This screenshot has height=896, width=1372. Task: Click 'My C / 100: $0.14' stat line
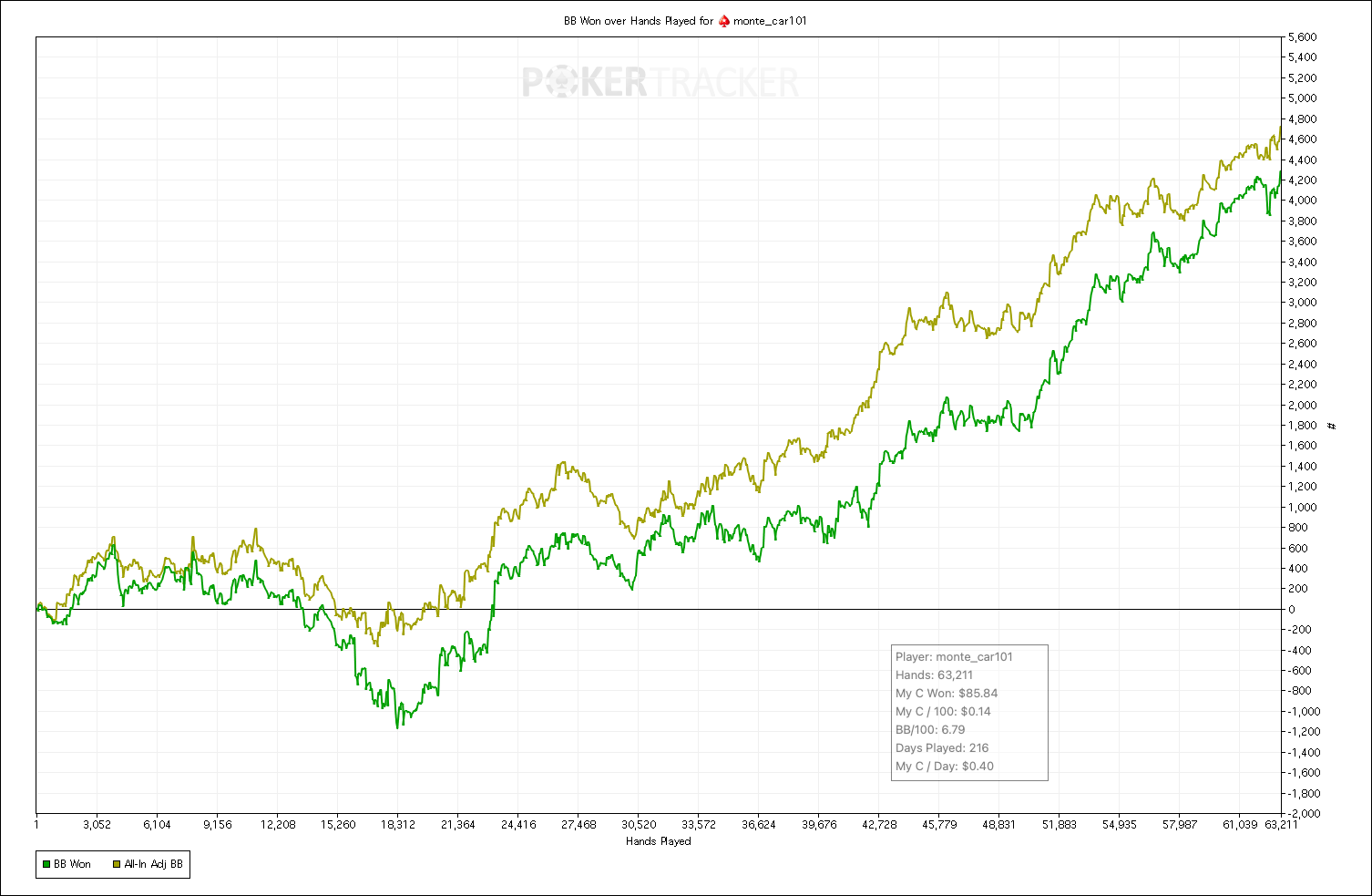click(943, 712)
